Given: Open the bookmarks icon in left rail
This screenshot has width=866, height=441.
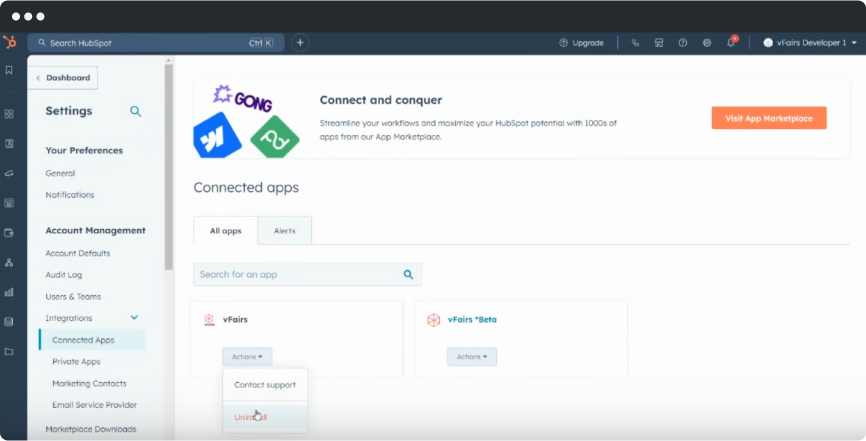Looking at the screenshot, I should pos(9,70).
